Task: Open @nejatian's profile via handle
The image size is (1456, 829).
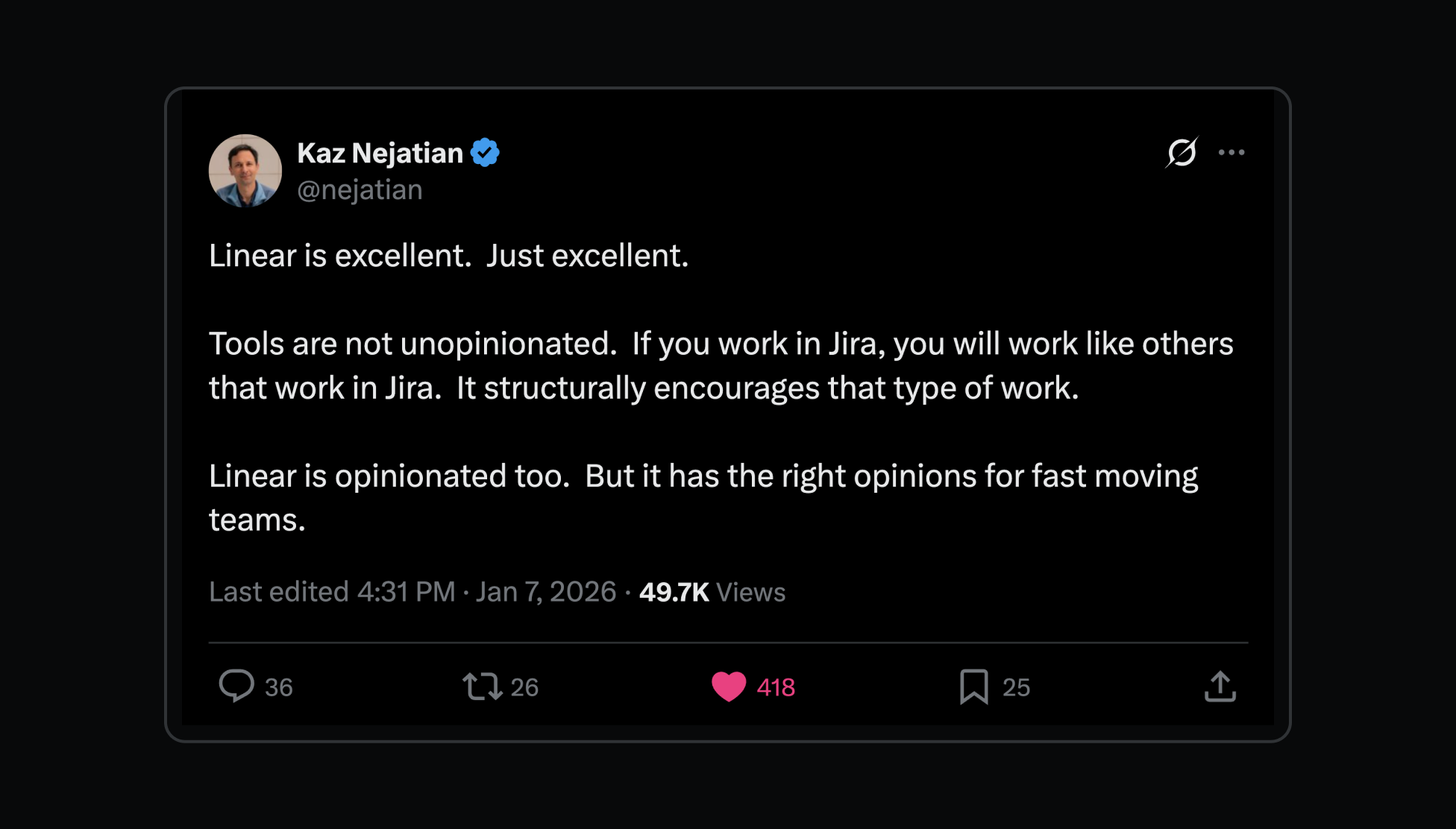Action: coord(359,189)
